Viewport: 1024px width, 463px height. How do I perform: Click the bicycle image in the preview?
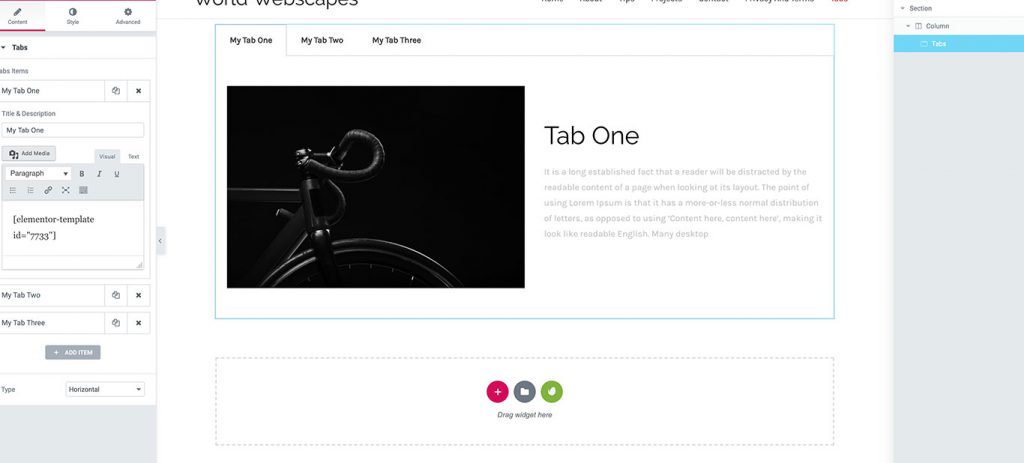click(376, 187)
